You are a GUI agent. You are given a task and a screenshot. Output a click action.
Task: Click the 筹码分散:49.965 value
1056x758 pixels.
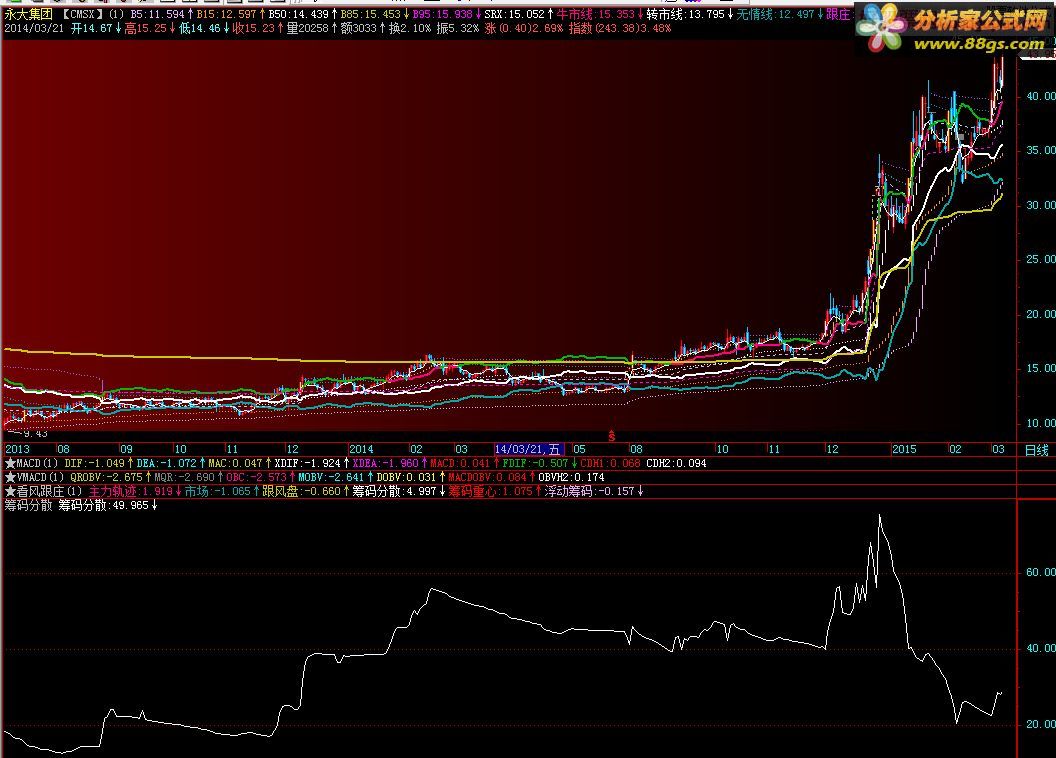click(104, 506)
